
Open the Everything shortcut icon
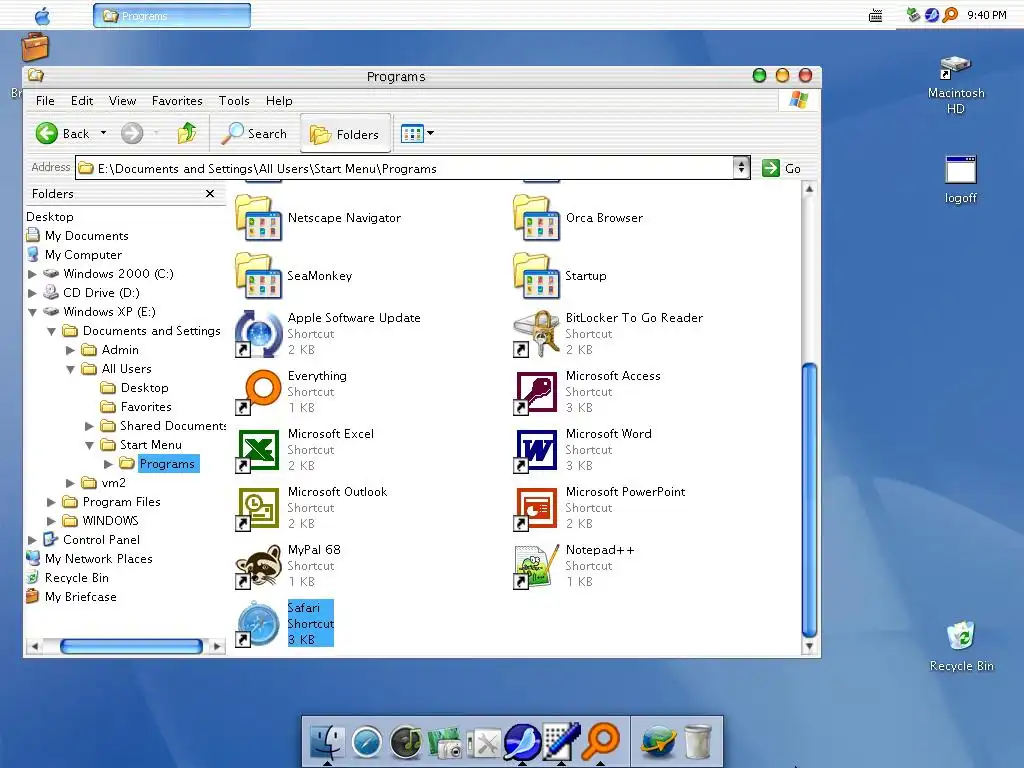[259, 391]
